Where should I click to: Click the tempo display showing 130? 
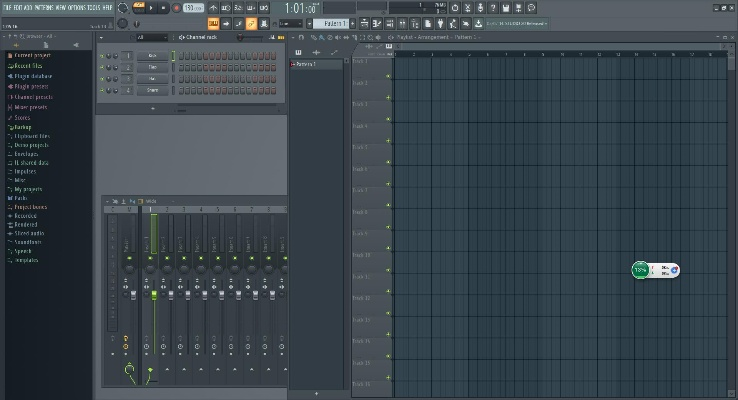click(x=189, y=8)
